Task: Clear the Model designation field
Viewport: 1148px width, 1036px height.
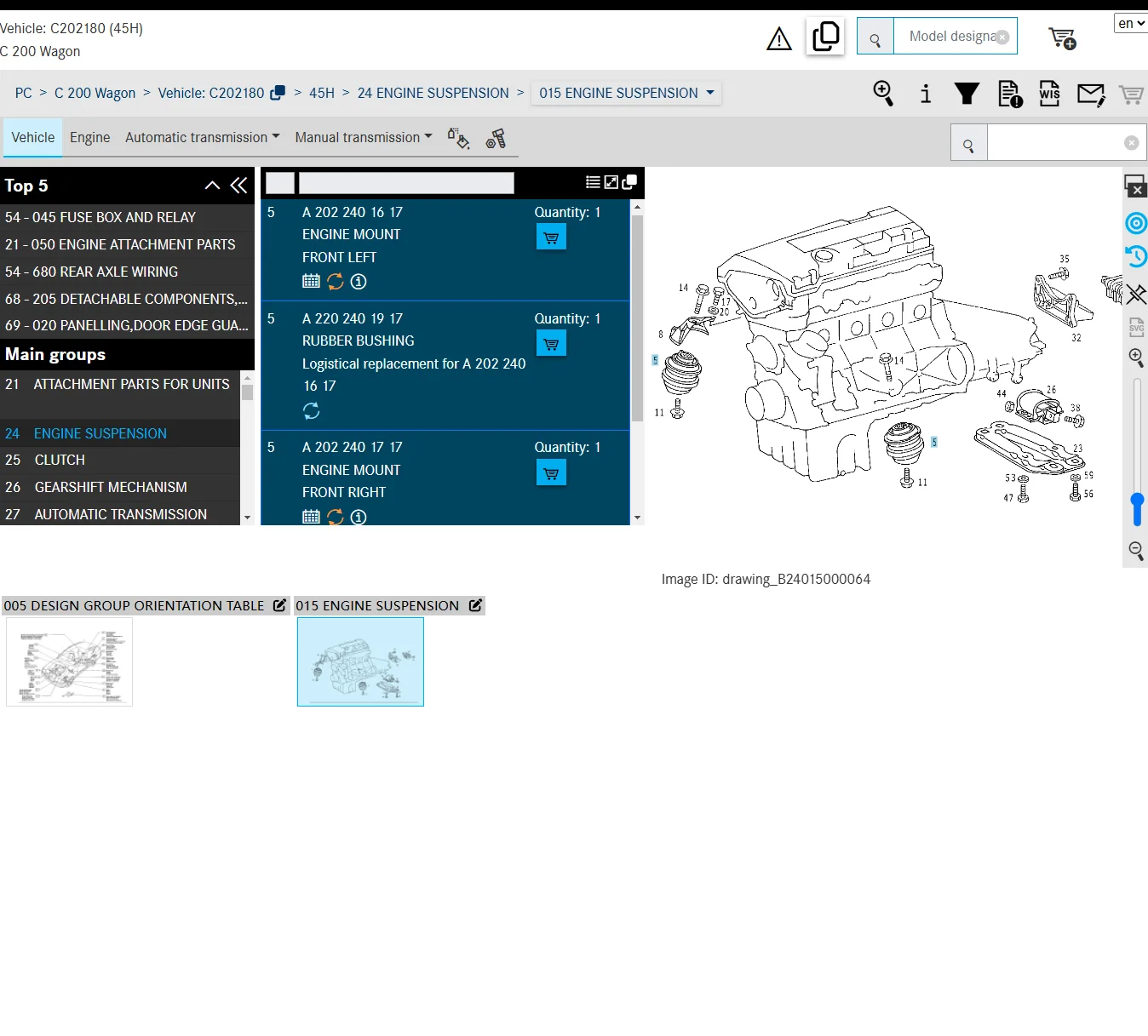Action: (1002, 37)
